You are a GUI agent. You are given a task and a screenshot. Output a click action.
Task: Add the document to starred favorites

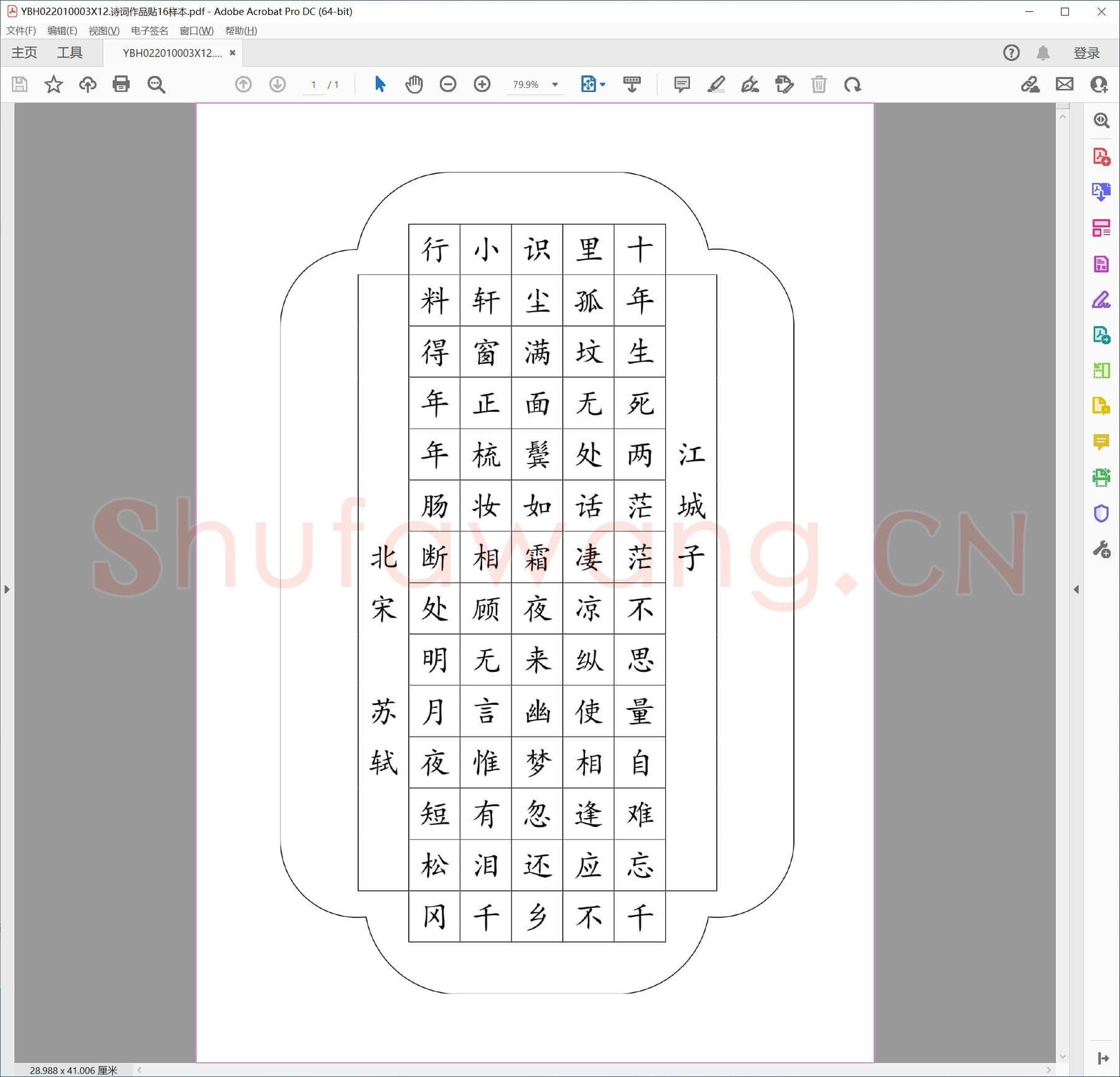(x=54, y=84)
